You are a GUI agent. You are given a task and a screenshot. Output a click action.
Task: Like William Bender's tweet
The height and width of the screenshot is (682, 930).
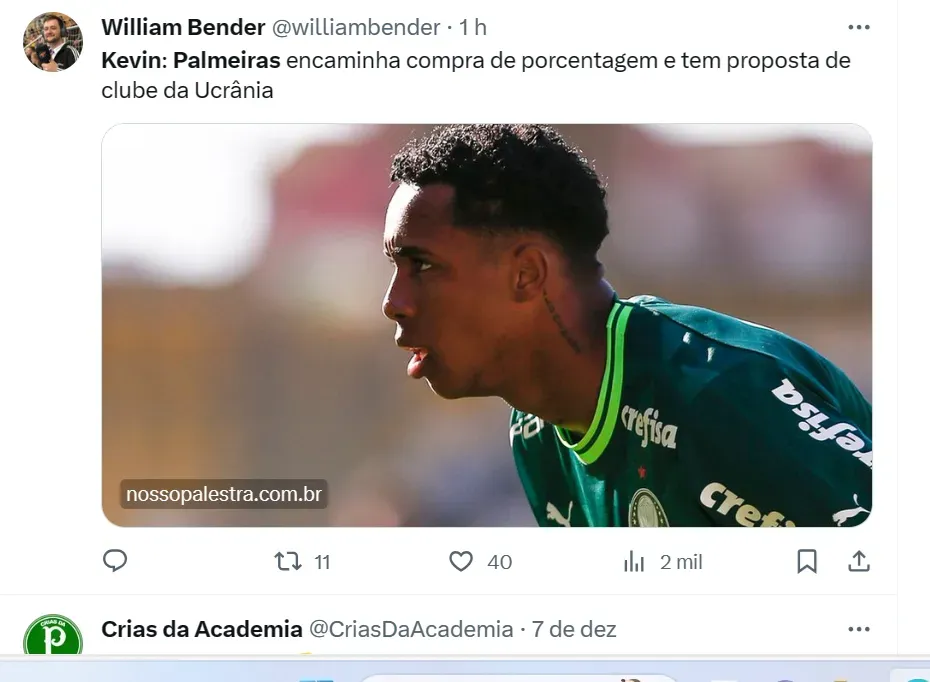click(461, 561)
